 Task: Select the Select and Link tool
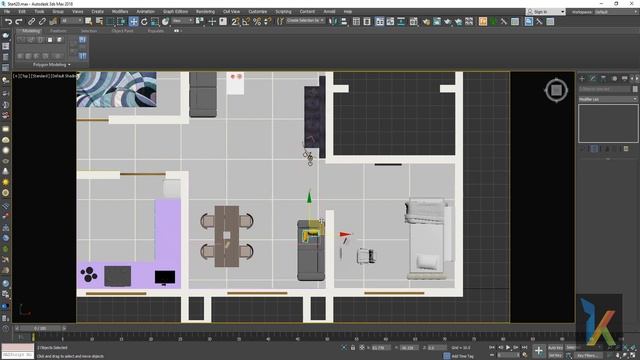[x=31, y=21]
